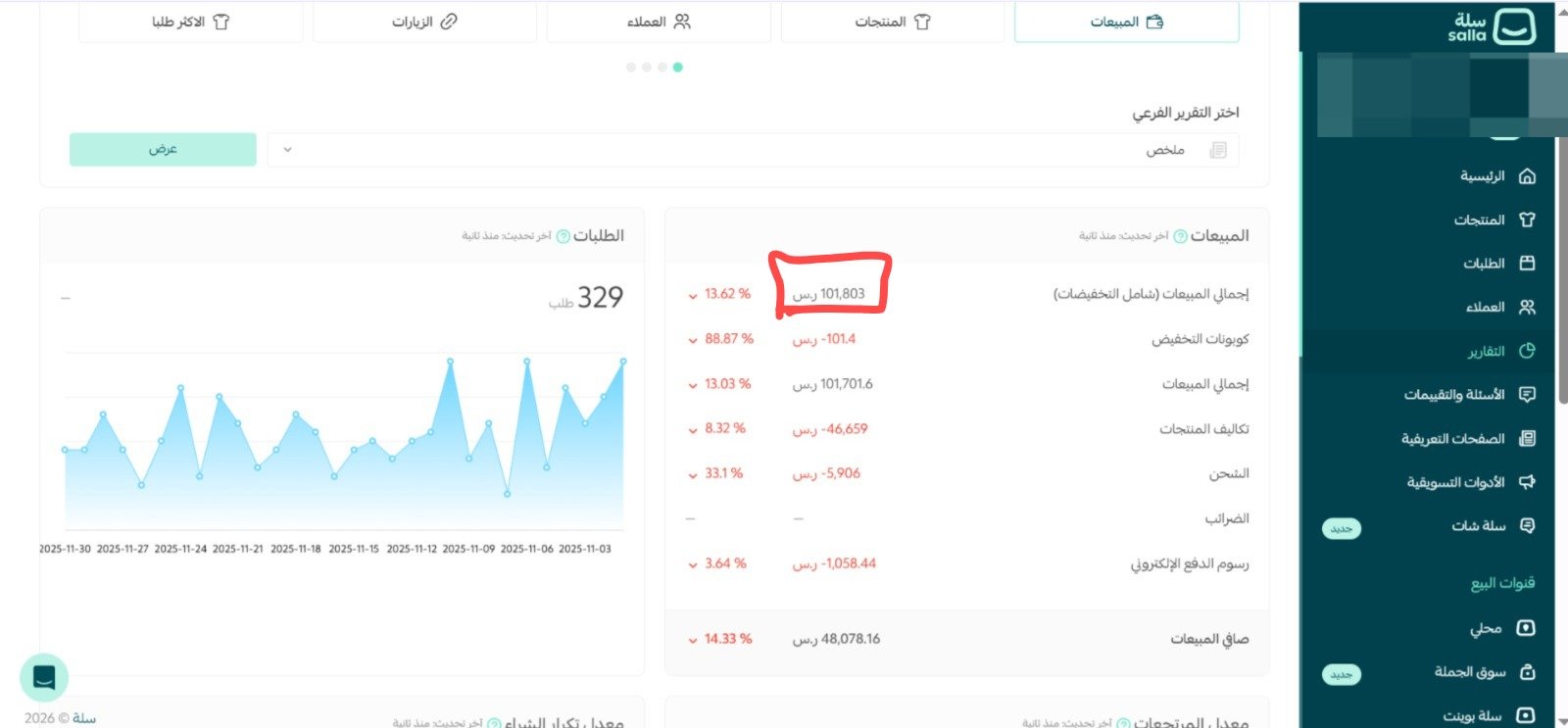Click the shirt icon in المنتجات tab
Image resolution: width=1568 pixels, height=728 pixels.
(x=922, y=22)
